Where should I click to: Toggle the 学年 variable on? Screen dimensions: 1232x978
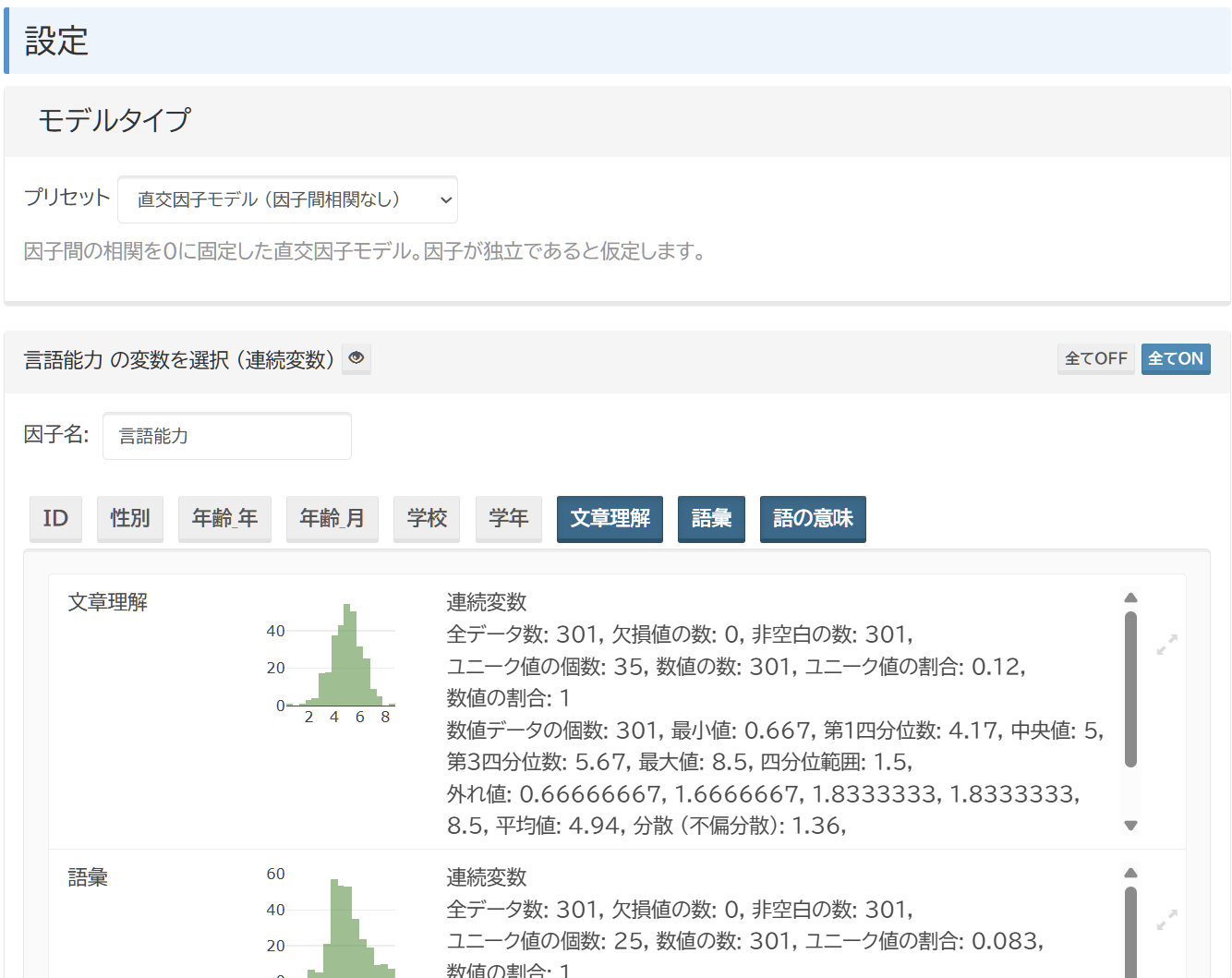[509, 519]
